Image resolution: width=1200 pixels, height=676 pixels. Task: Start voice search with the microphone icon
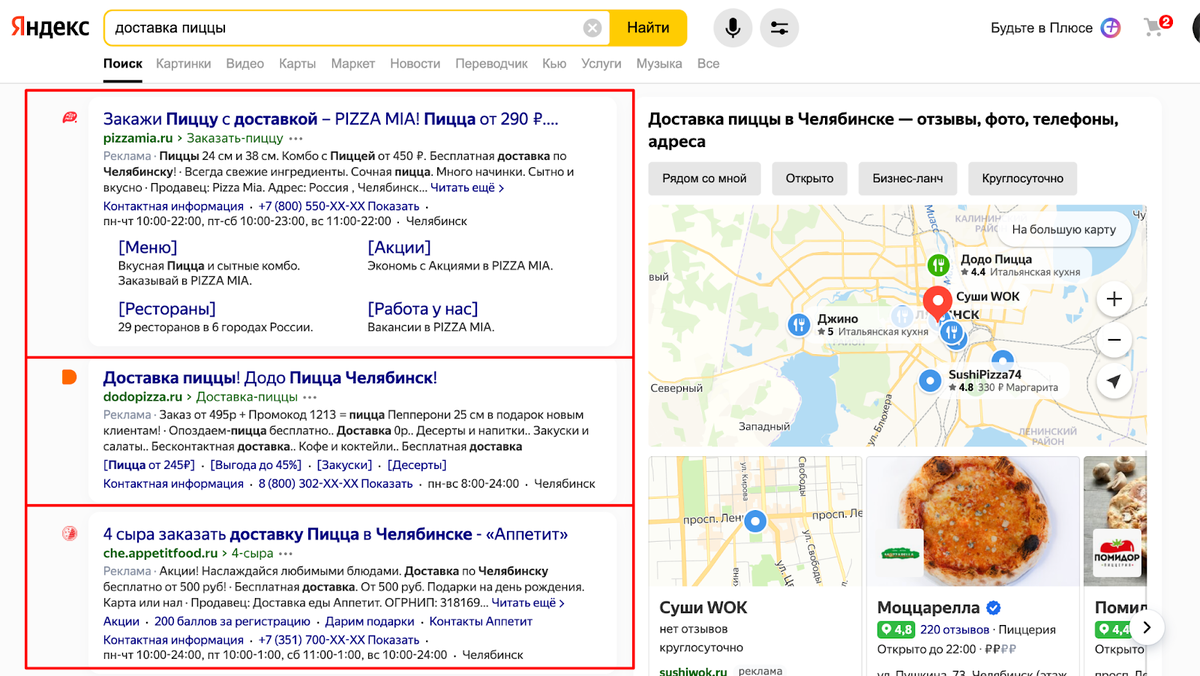point(733,28)
